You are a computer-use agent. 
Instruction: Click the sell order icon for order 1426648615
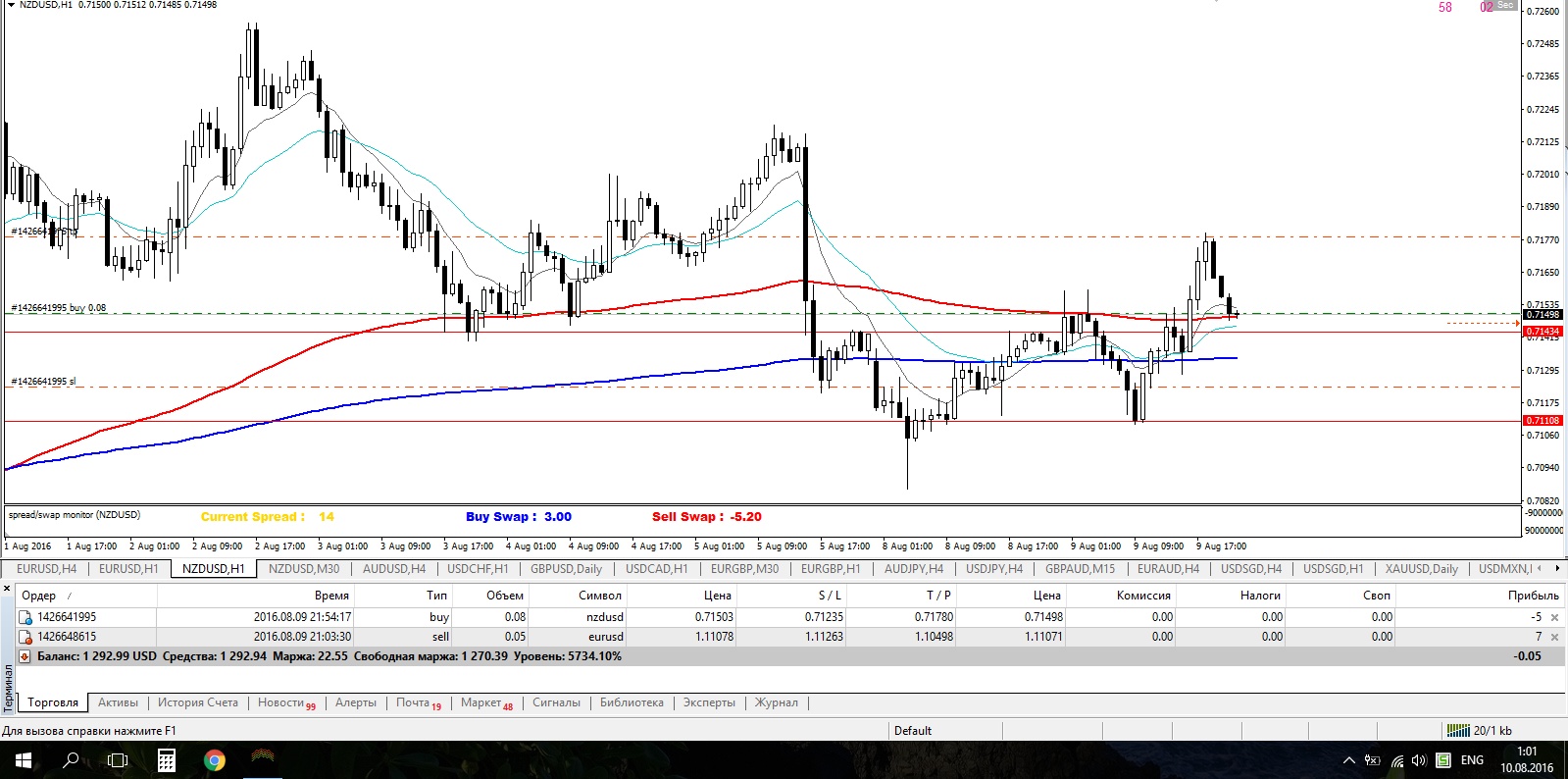[x=25, y=637]
